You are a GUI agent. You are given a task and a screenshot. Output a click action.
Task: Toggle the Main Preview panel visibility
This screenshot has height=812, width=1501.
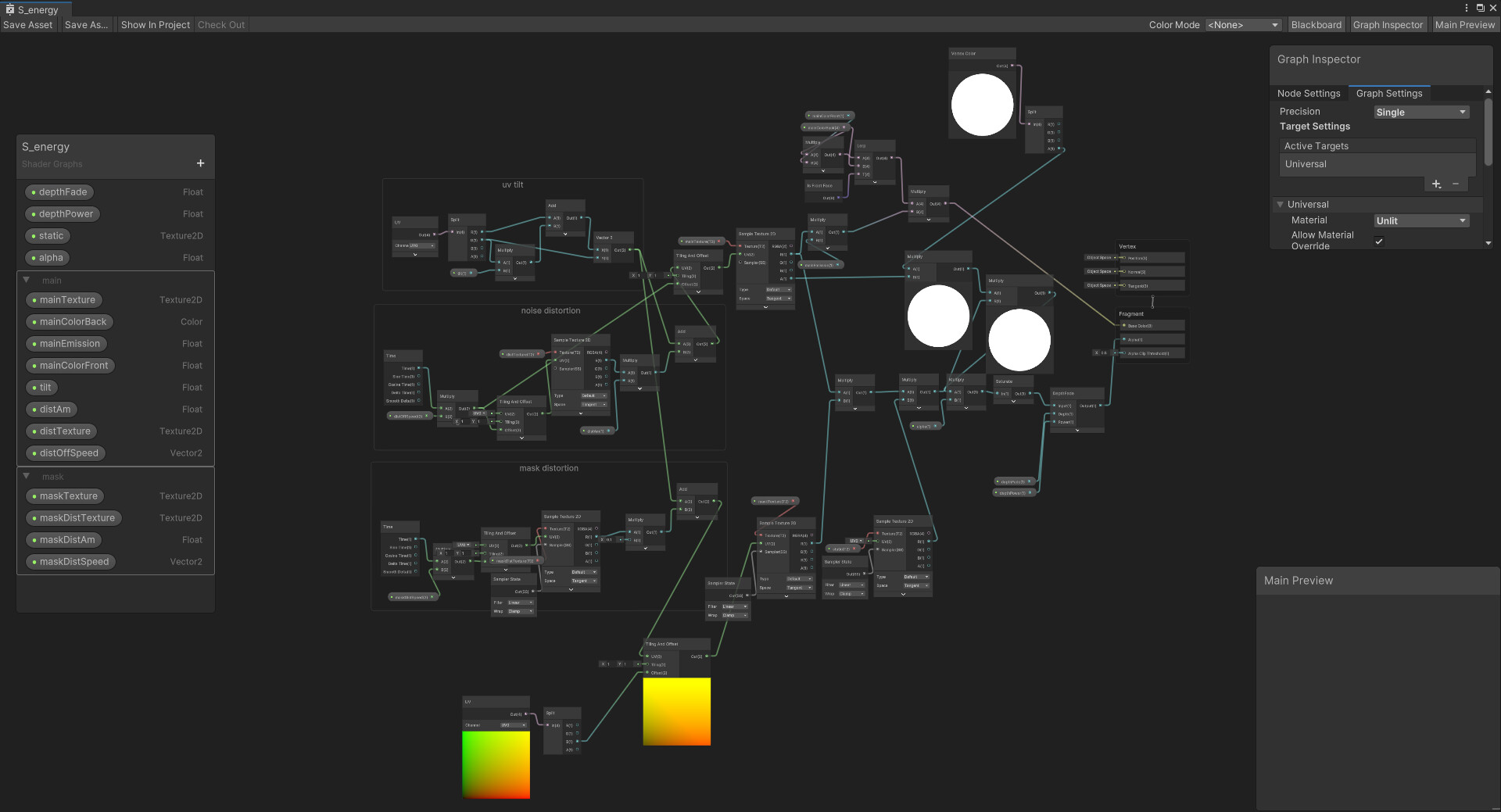click(1464, 25)
